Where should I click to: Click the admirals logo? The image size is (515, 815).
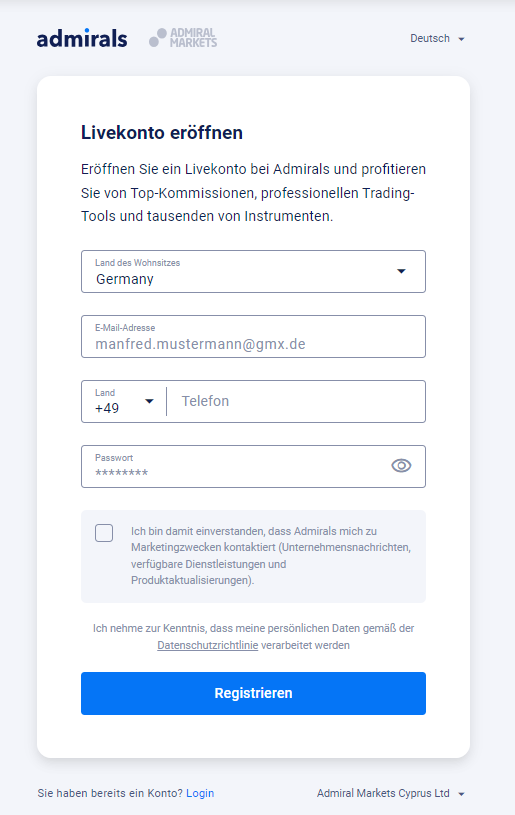(x=82, y=38)
